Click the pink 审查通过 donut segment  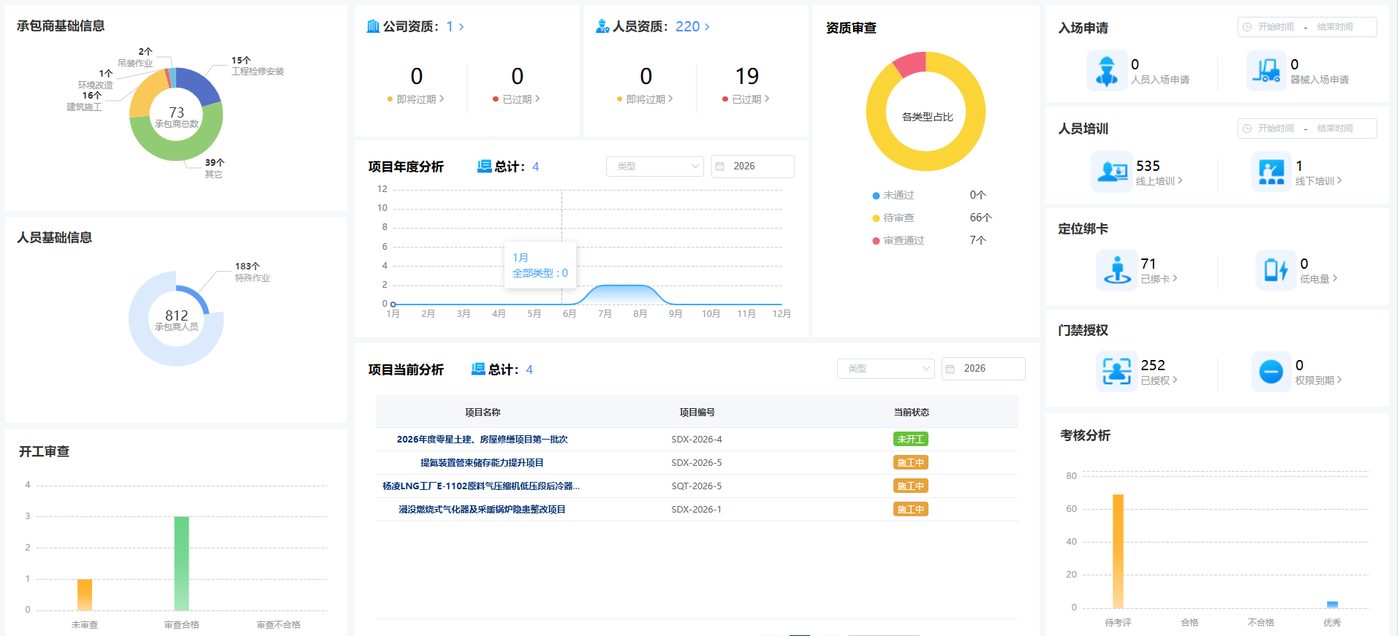910,66
